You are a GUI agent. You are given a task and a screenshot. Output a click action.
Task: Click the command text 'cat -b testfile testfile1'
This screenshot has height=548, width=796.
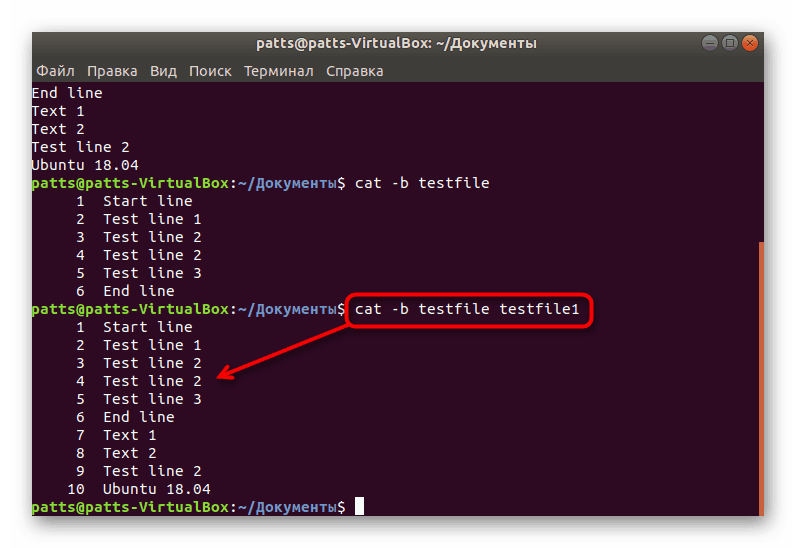tap(467, 309)
